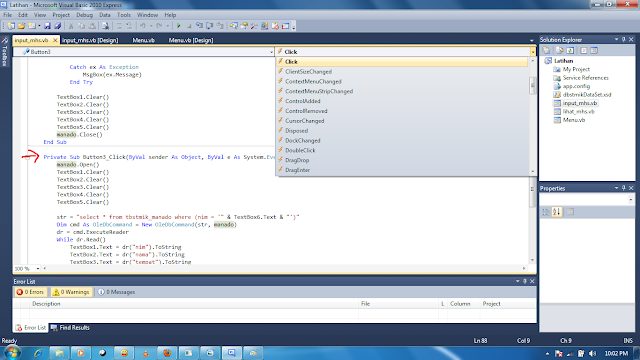Pin the Solution Explorer panel with auto-hide
This screenshot has width=640, height=360.
coord(624,40)
